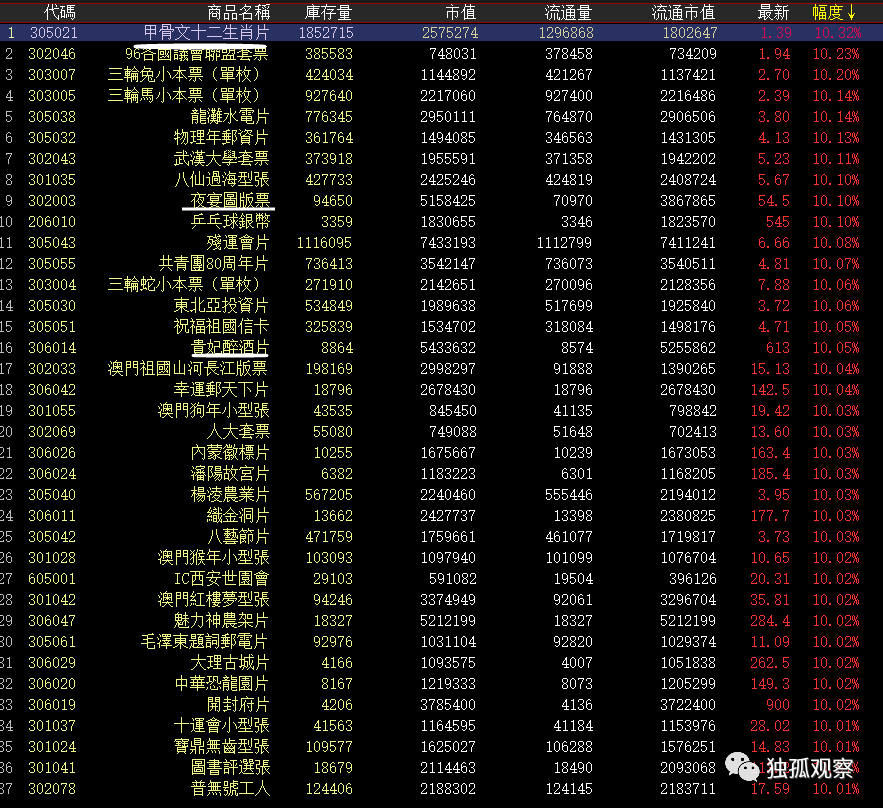
Task: Select row 開封府片
Action: pos(442,704)
